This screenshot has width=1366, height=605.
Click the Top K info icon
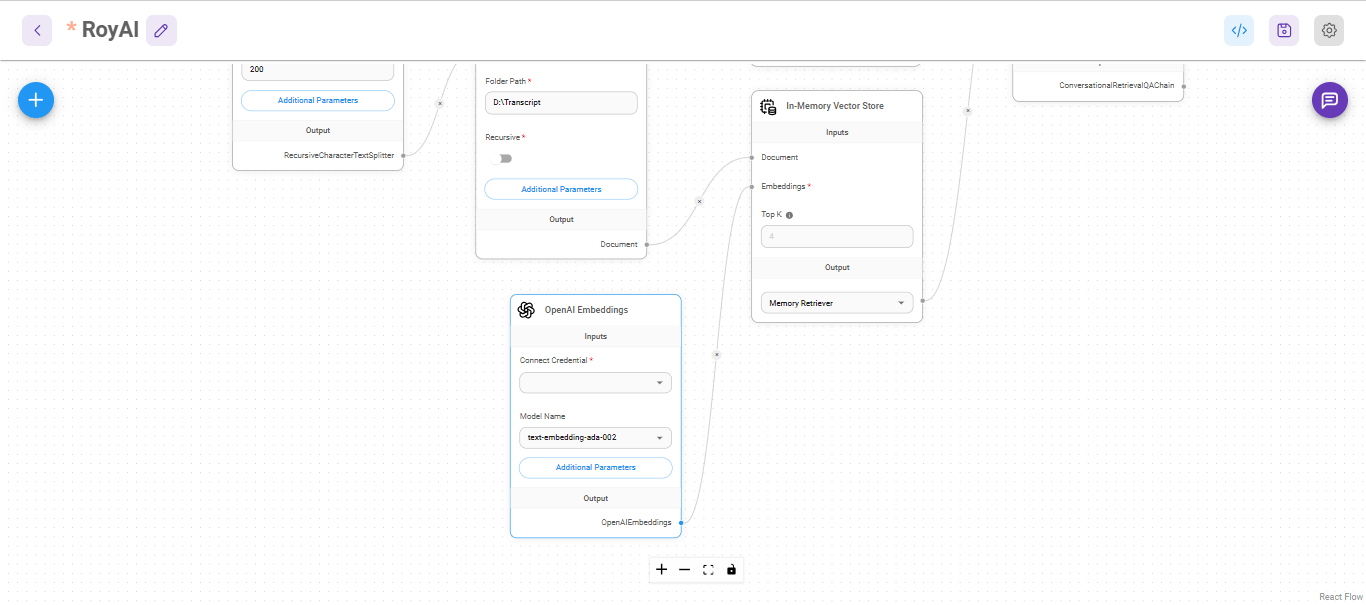click(790, 215)
